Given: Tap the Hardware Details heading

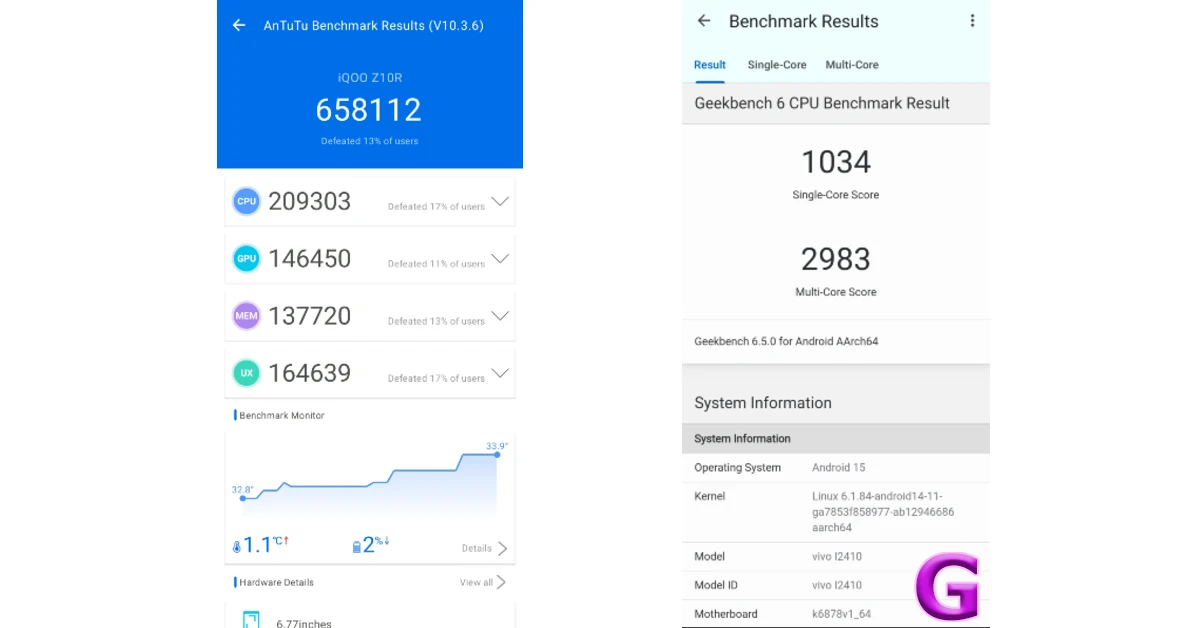Looking at the screenshot, I should pyautogui.click(x=276, y=582).
